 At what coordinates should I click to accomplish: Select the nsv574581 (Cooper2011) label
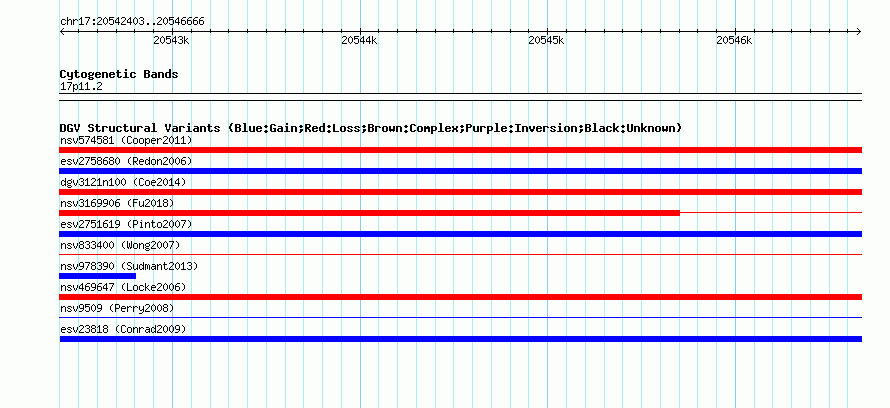126,140
